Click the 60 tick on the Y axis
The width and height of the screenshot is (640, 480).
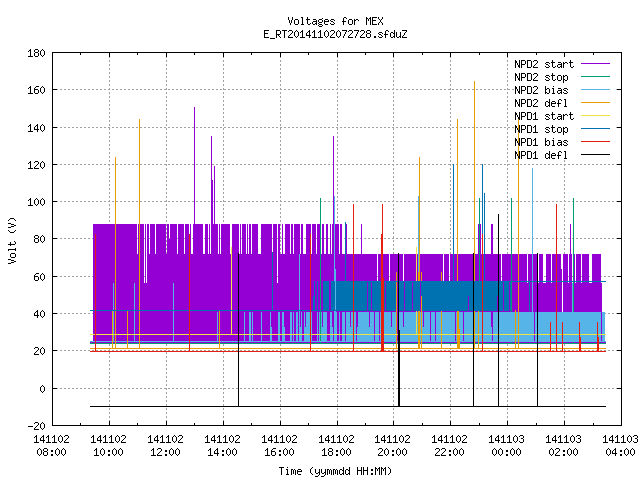(39, 277)
